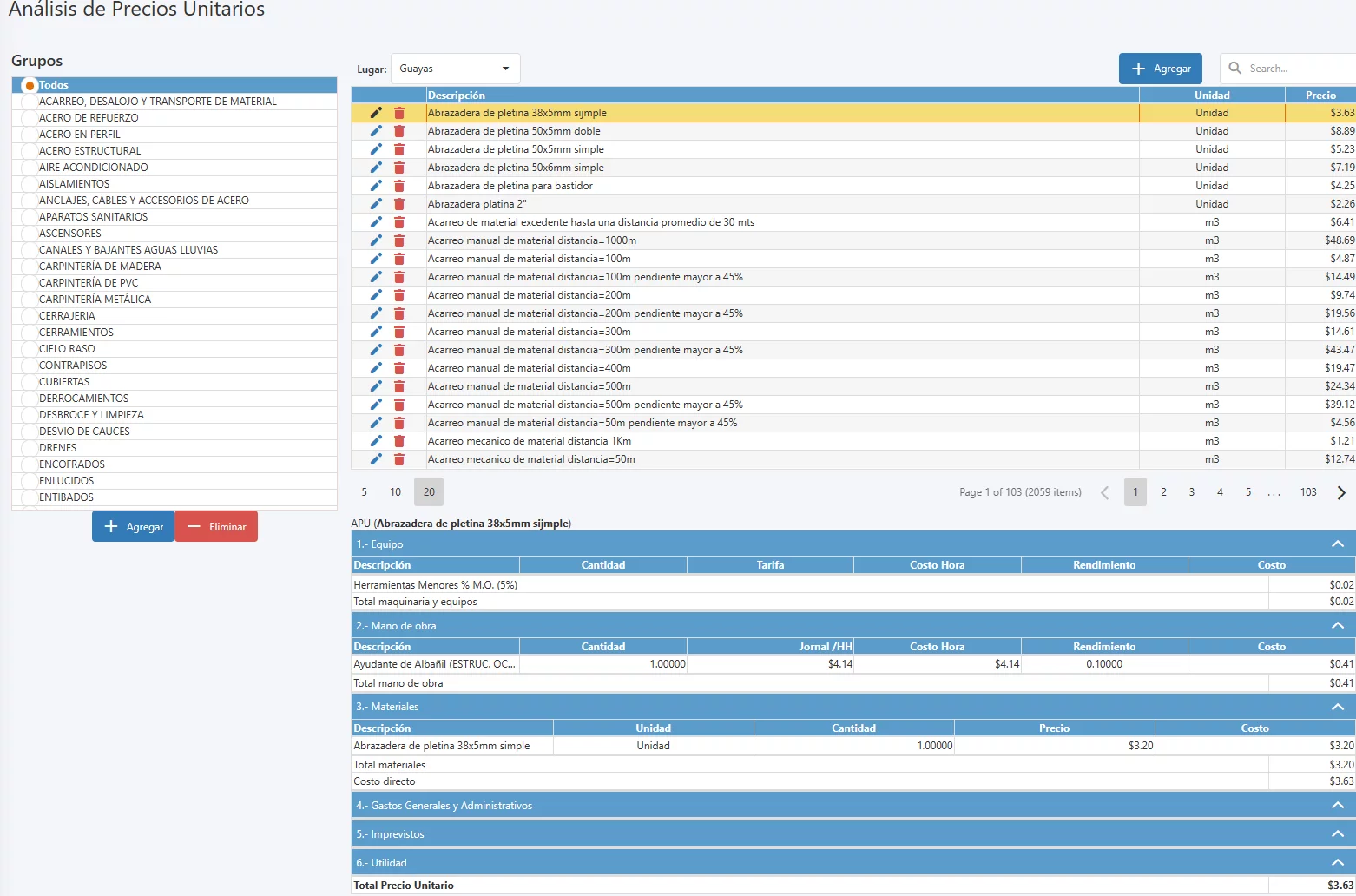Viewport: 1356px width, 896px height.
Task: Jump to last page 103
Action: 1307,492
